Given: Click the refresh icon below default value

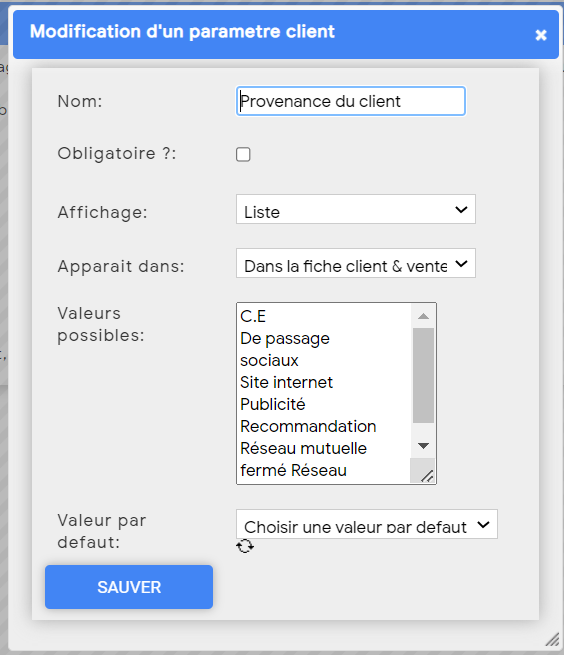Looking at the screenshot, I should pos(245,546).
